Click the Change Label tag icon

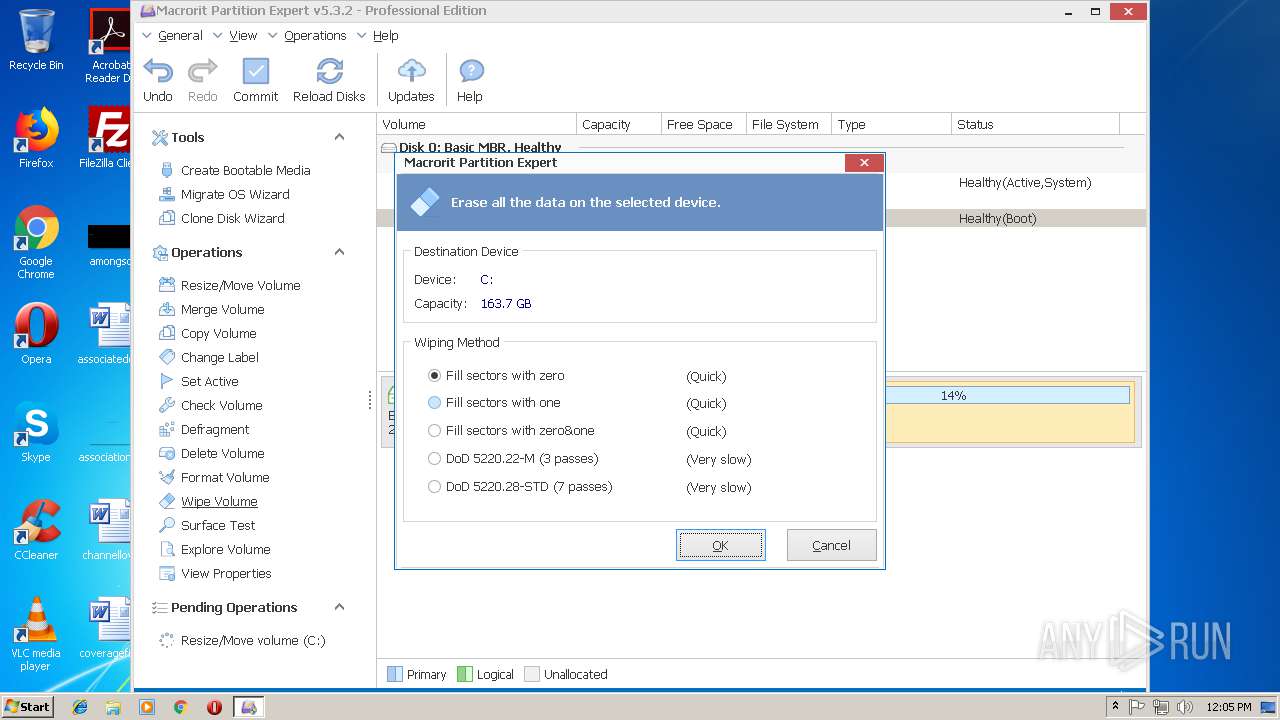(x=167, y=357)
